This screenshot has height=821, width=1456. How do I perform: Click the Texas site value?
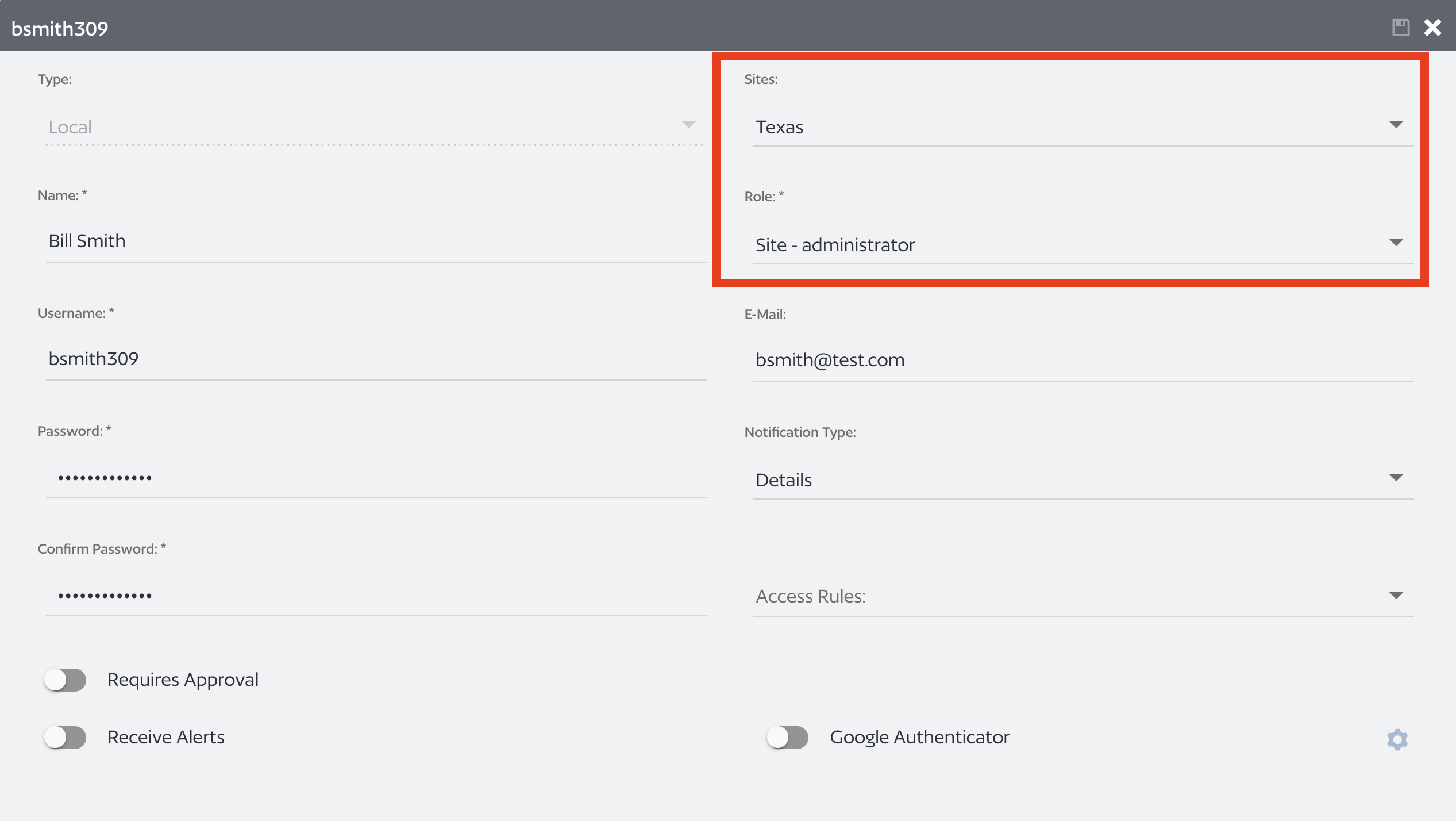780,127
